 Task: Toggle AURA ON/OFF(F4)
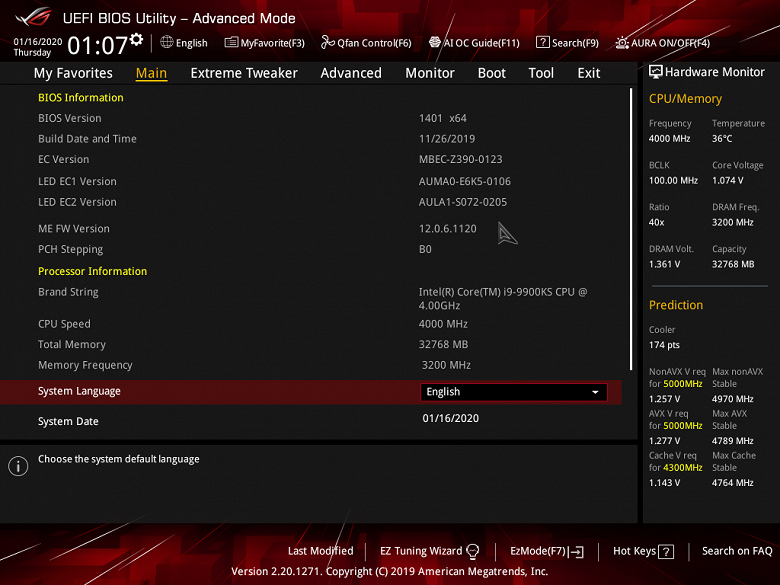click(663, 43)
